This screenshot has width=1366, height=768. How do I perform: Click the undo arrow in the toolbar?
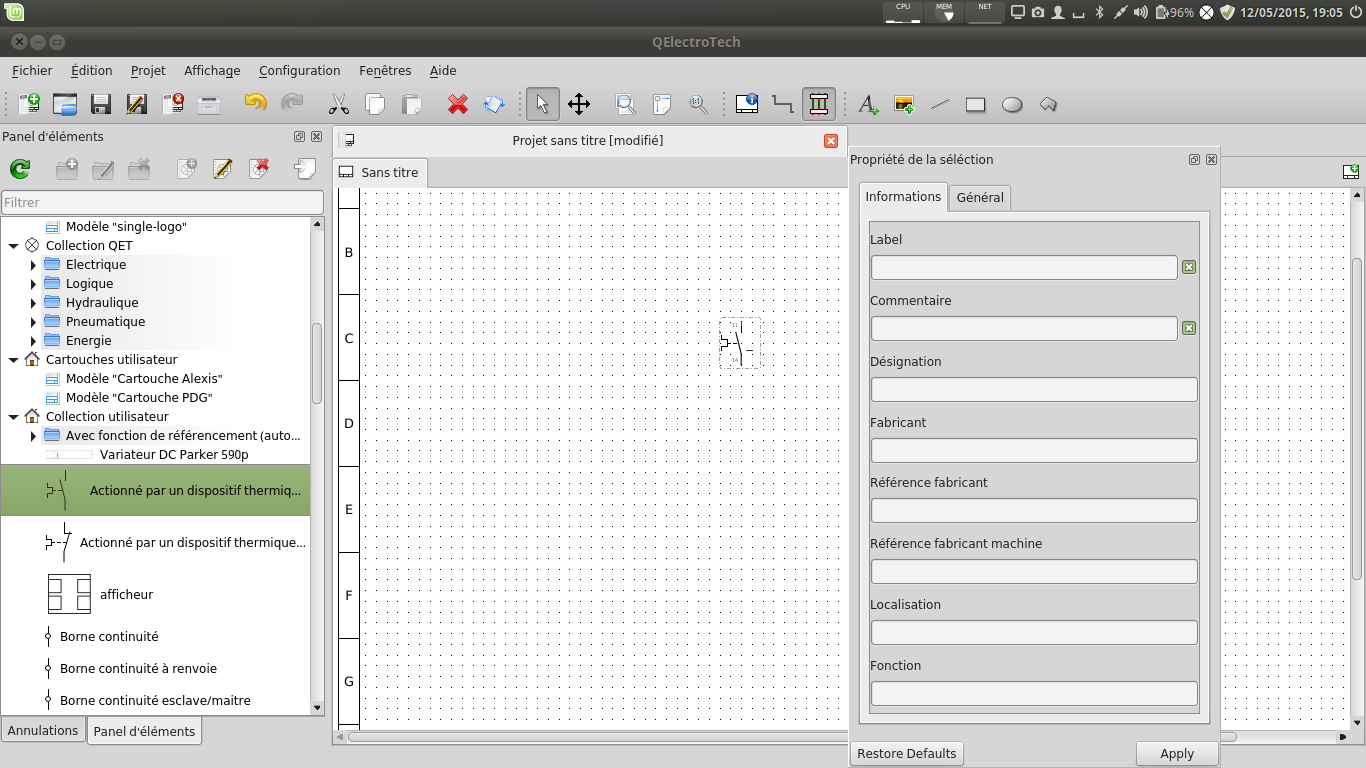[x=256, y=104]
